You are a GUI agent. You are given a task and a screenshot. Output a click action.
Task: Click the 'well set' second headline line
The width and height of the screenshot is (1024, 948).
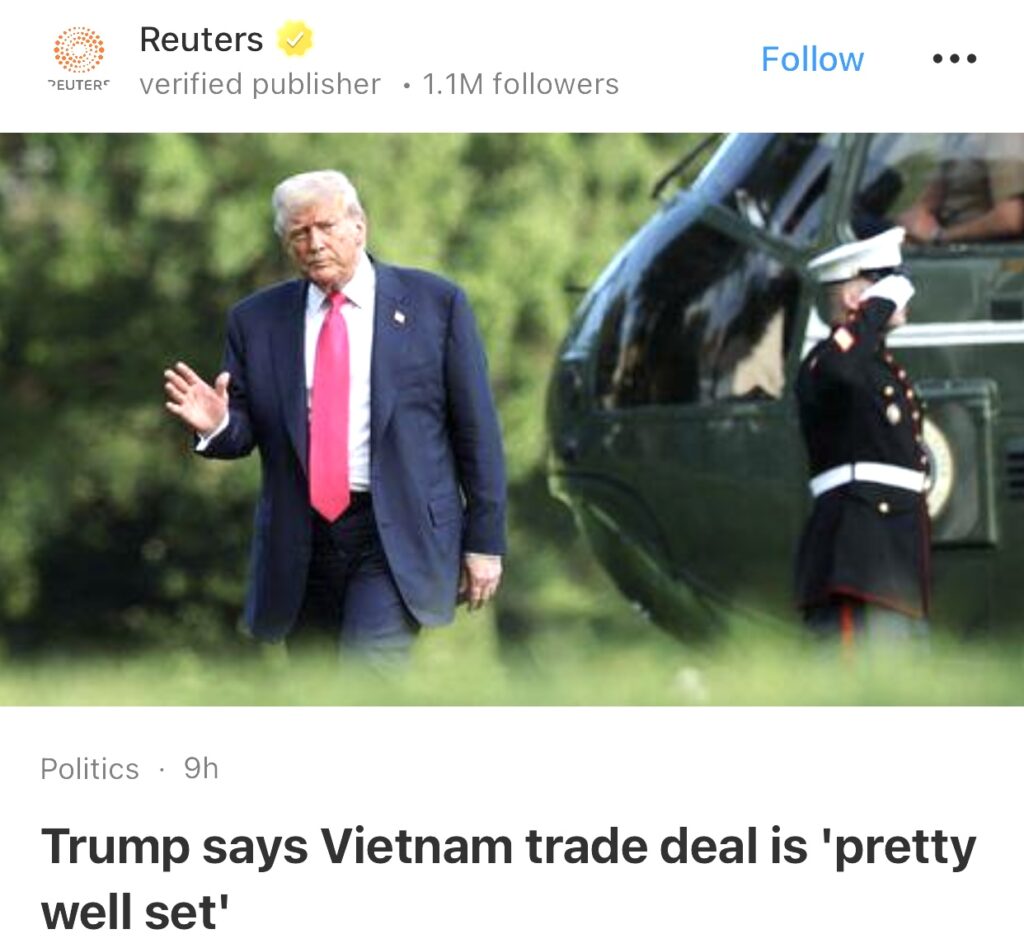[x=135, y=912]
